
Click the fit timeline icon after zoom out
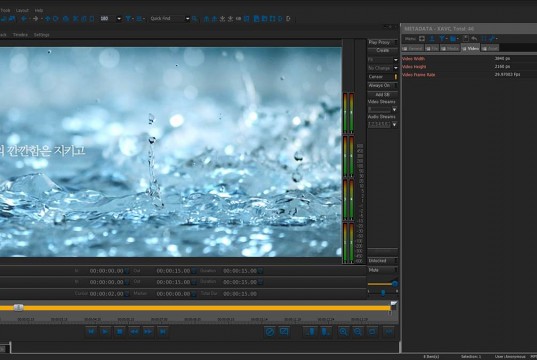(x=372, y=332)
